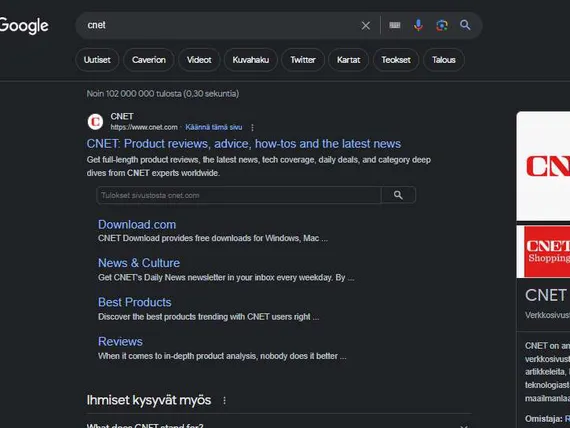570x428 pixels.
Task: Open the three-dot menu beside cnet.com URL
Action: 252,127
